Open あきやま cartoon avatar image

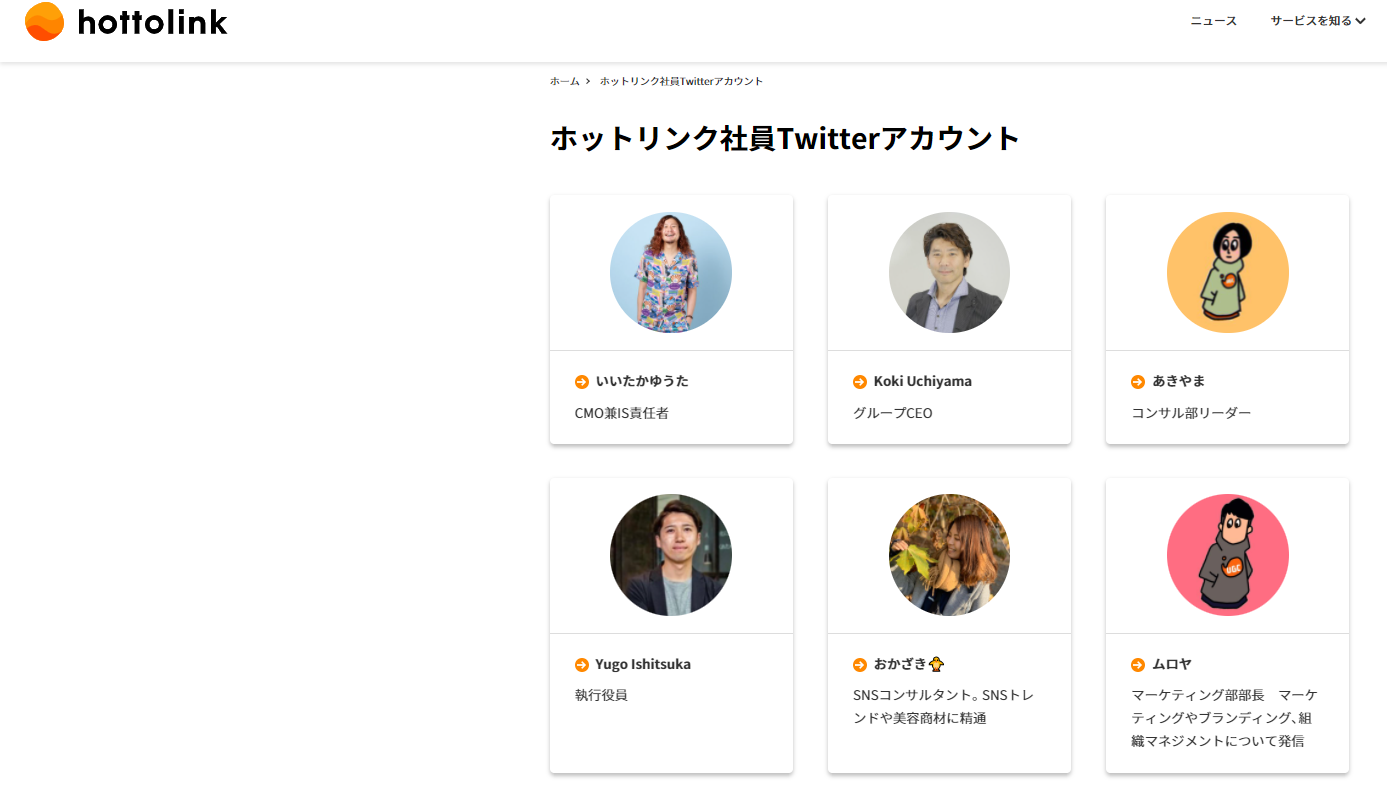coord(1228,272)
